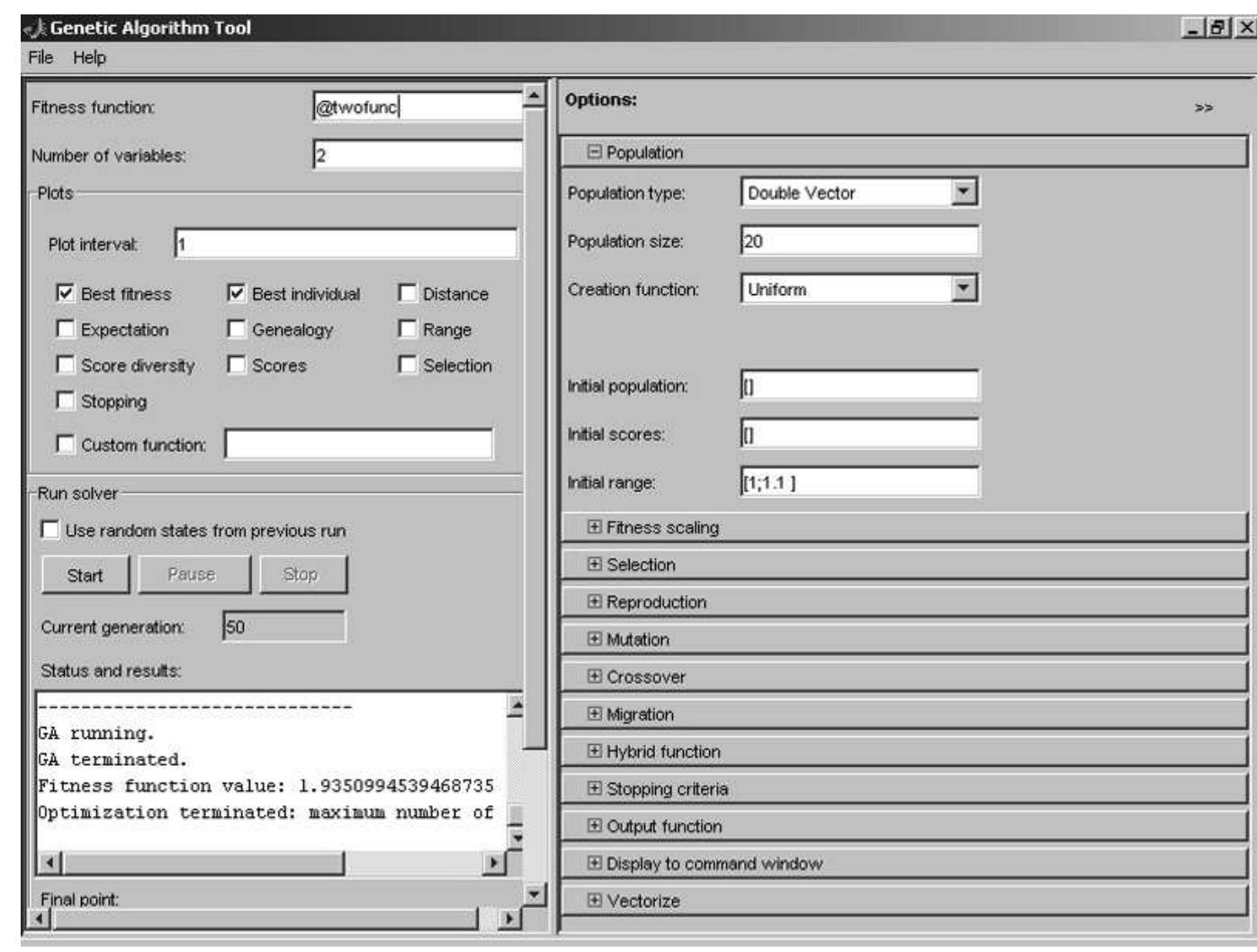
Task: Open the Help menu
Action: coord(89,58)
